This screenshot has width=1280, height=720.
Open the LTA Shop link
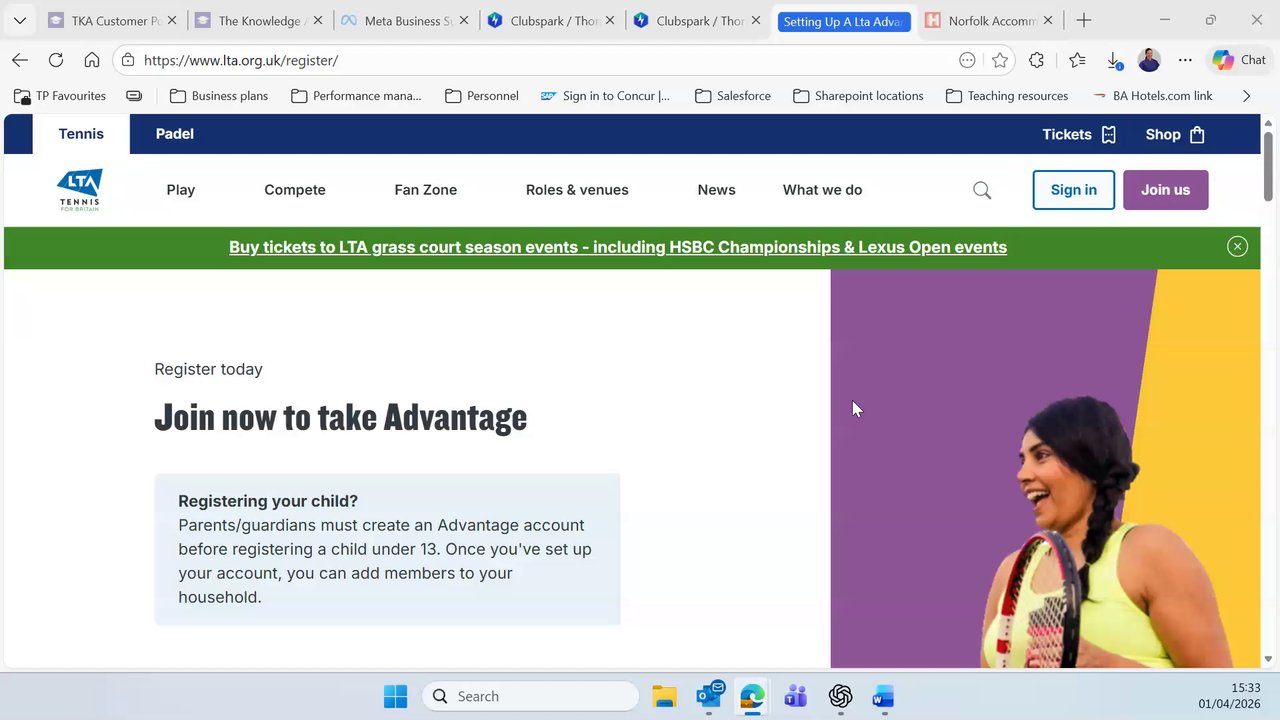1175,134
